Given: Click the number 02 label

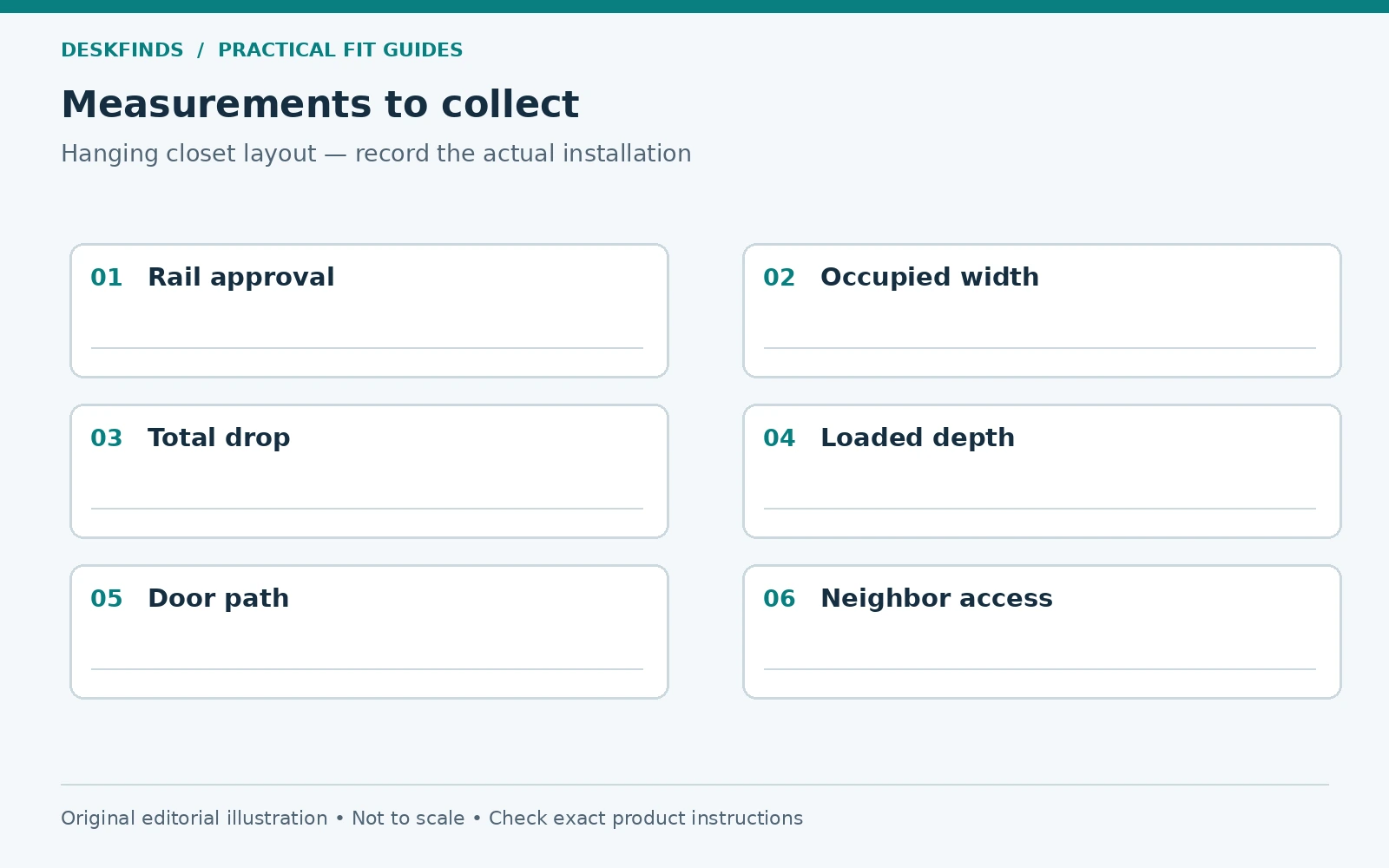Looking at the screenshot, I should pos(780,278).
